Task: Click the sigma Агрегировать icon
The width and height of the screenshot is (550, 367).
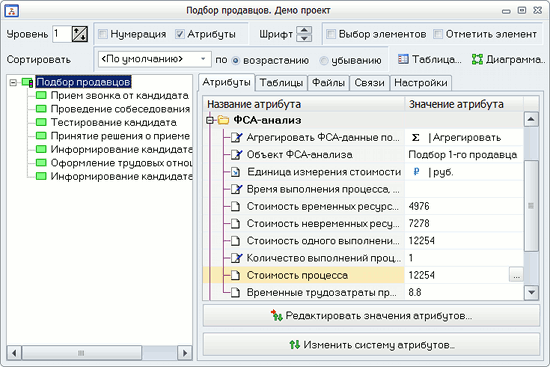Action: [415, 138]
